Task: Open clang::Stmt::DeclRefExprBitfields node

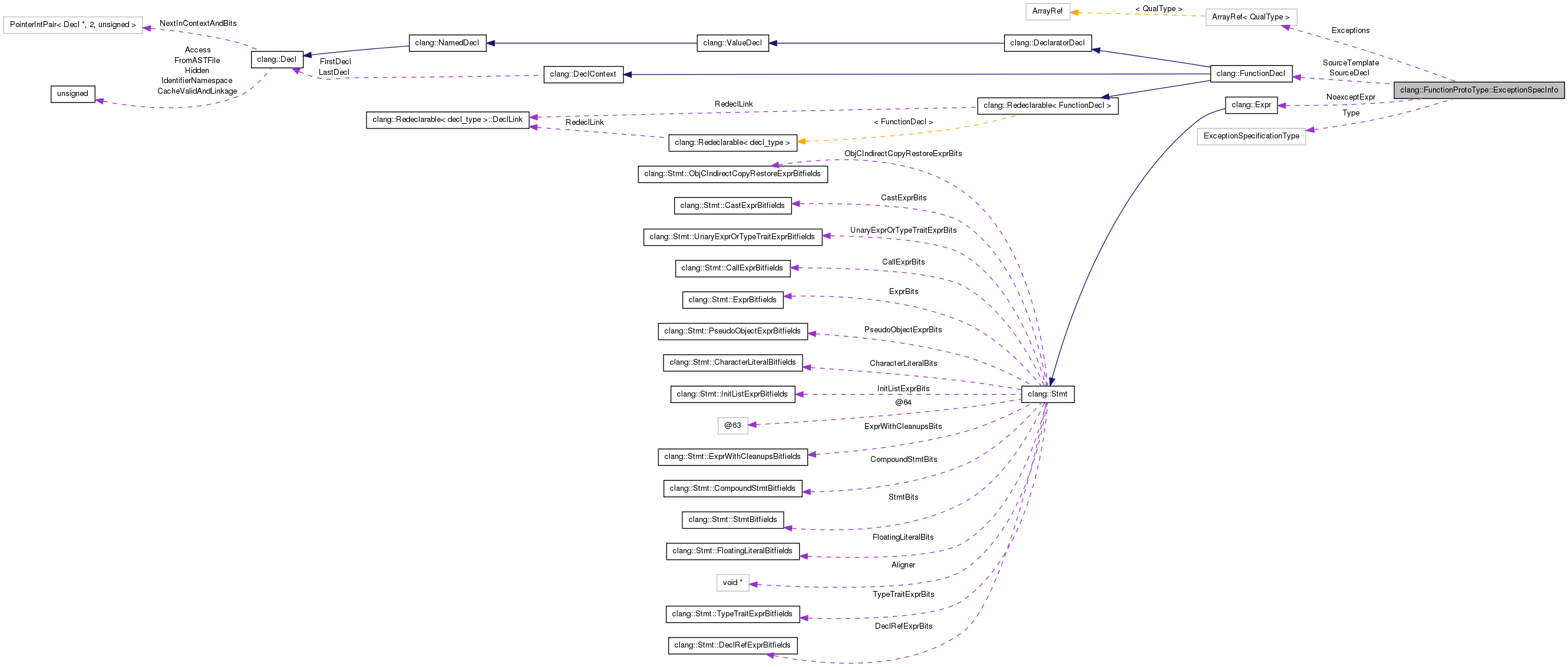Action: point(732,645)
